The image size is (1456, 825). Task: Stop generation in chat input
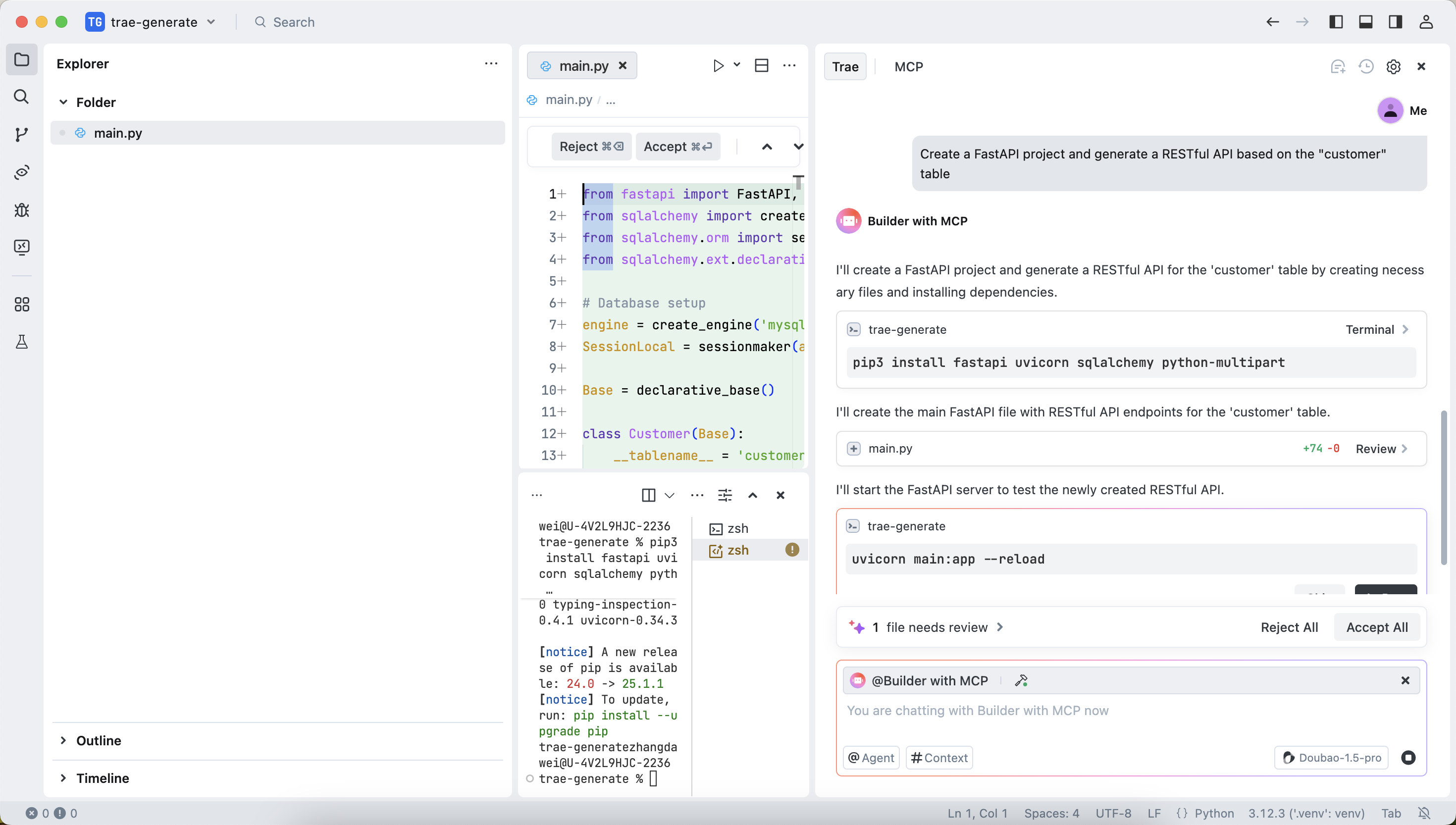click(x=1408, y=758)
